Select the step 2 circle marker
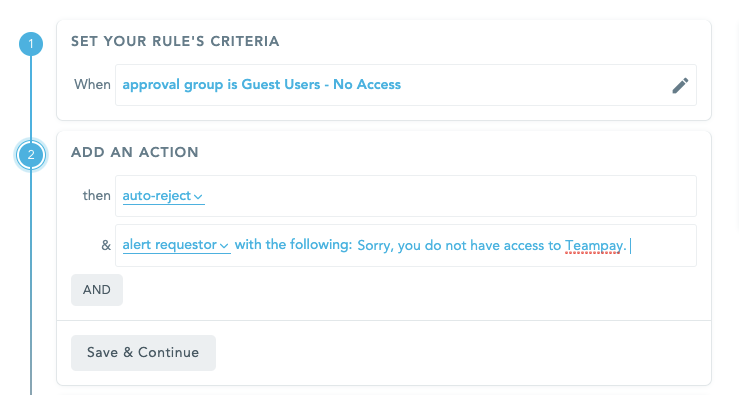Viewport: 739px width, 395px height. 31,155
